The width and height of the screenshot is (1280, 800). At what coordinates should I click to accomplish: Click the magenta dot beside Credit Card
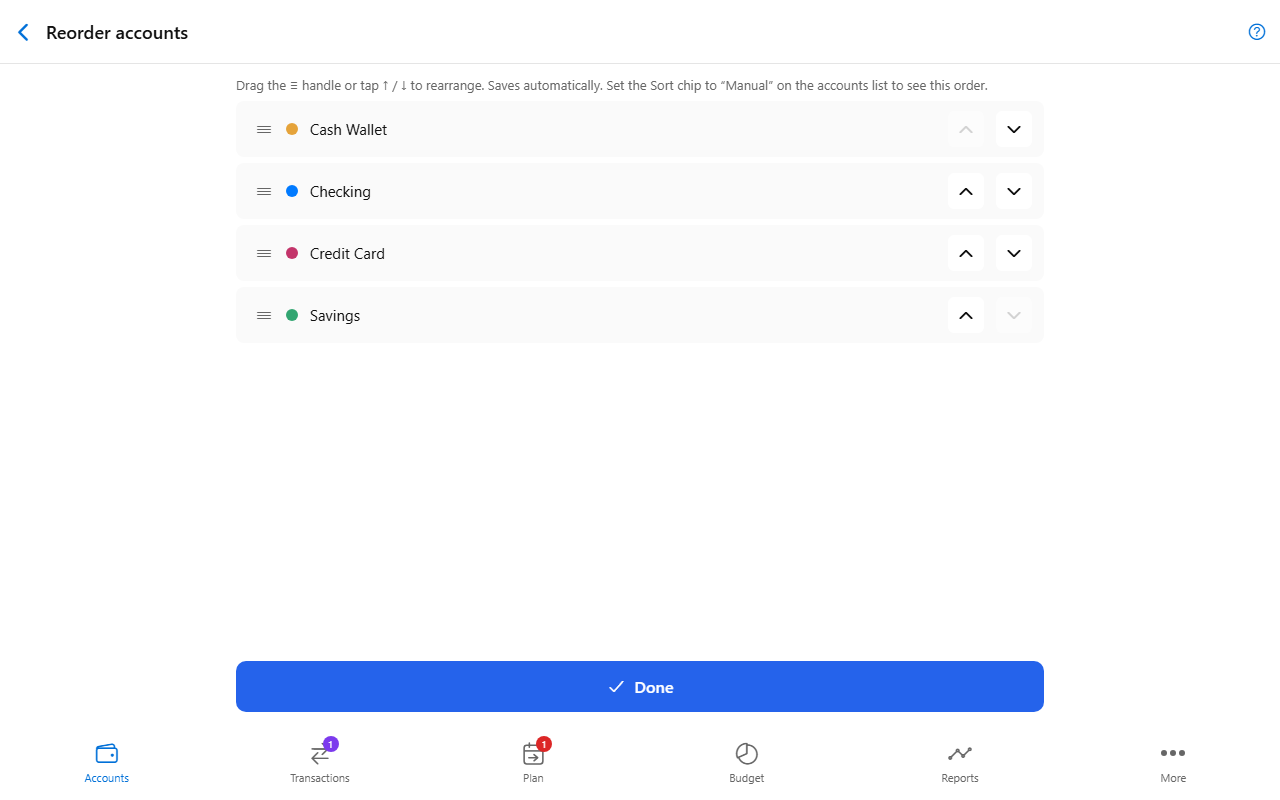292,253
